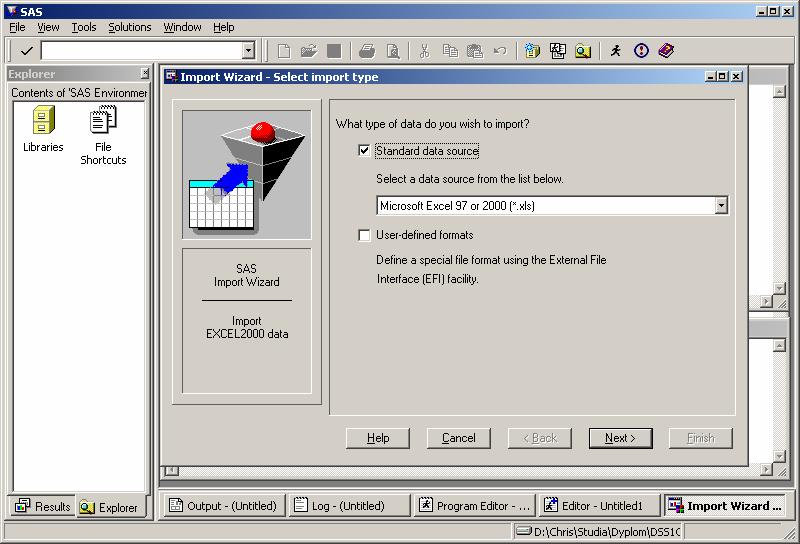Image resolution: width=800 pixels, height=544 pixels.
Task: Click the Break exclamation icon
Action: (641, 51)
